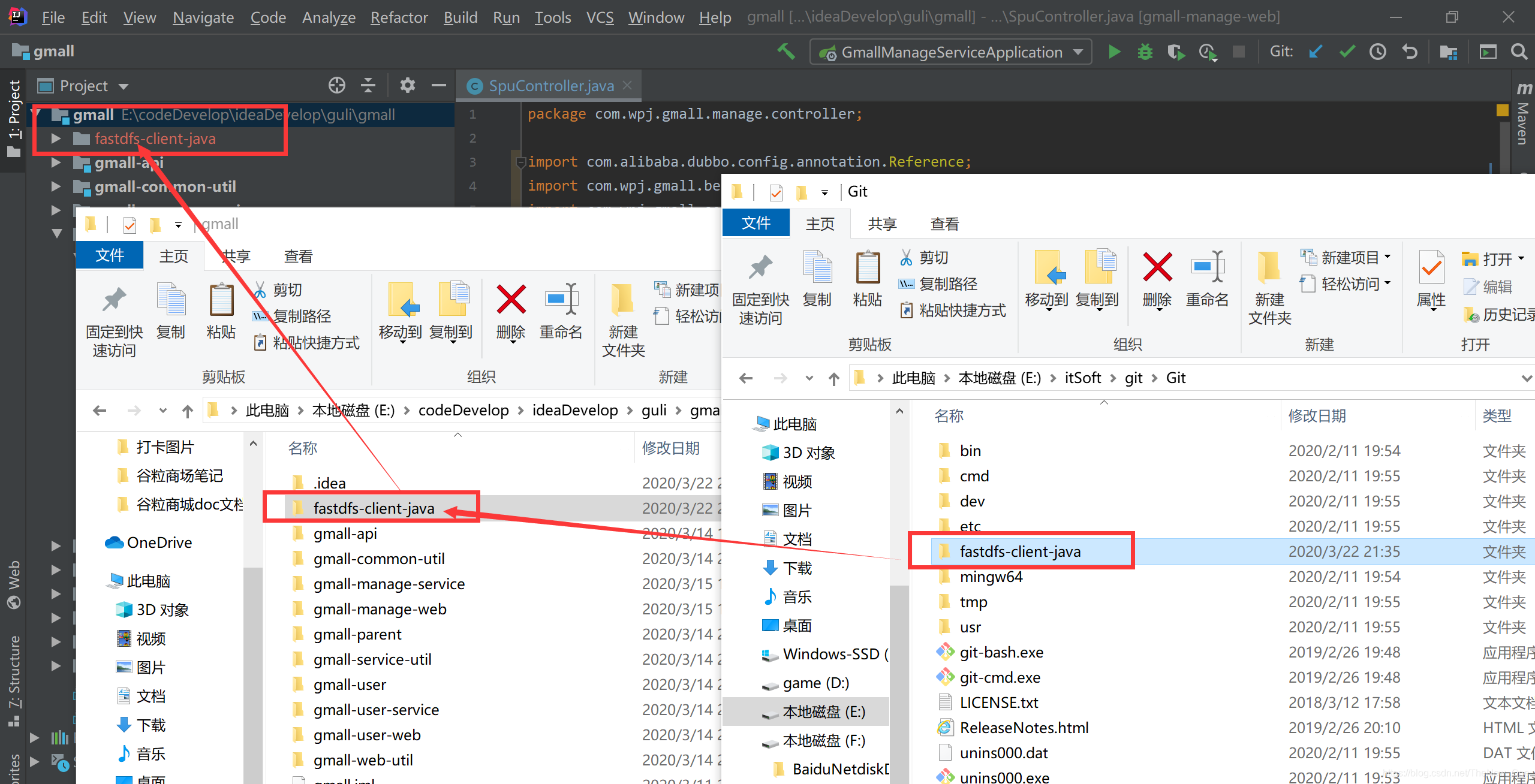The height and width of the screenshot is (784, 1535).
Task: Toggle the Web tool window button
Action: pos(13,584)
